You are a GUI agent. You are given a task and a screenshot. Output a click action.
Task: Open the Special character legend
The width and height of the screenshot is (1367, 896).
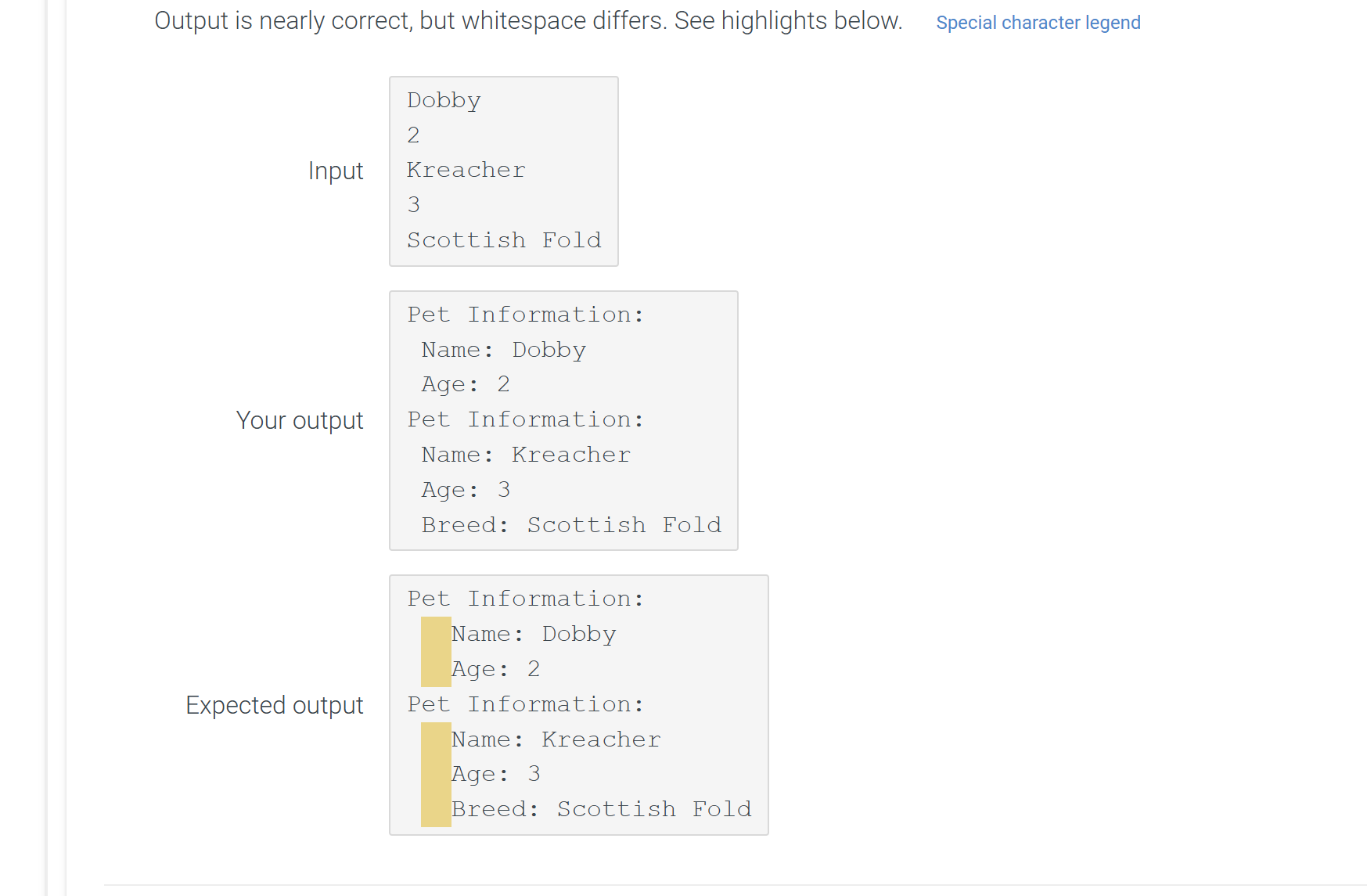coord(1038,23)
